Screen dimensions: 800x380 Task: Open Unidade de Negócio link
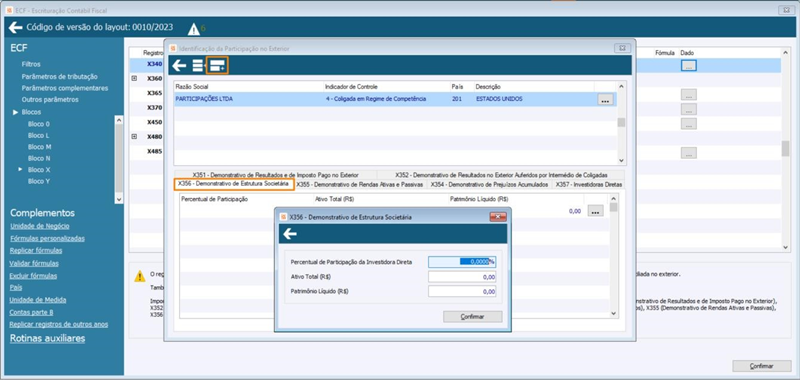coord(40,226)
